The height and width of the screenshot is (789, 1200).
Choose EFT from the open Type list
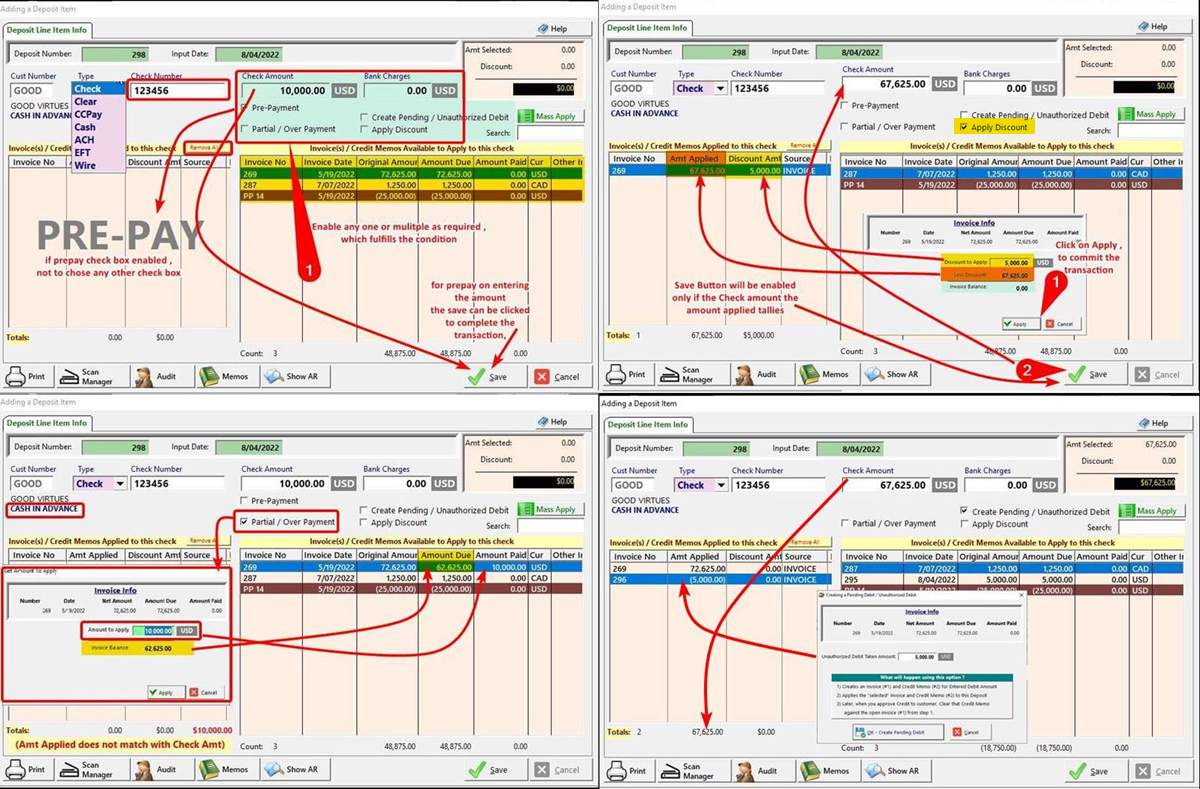98,153
